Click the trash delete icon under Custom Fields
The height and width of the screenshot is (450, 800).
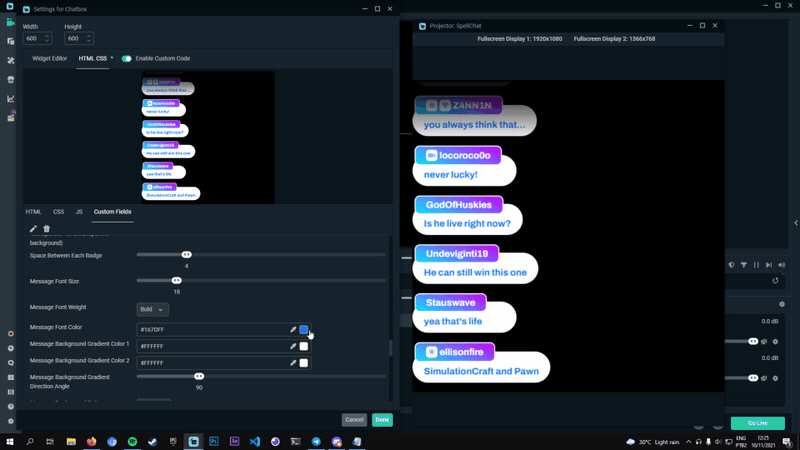(x=46, y=229)
